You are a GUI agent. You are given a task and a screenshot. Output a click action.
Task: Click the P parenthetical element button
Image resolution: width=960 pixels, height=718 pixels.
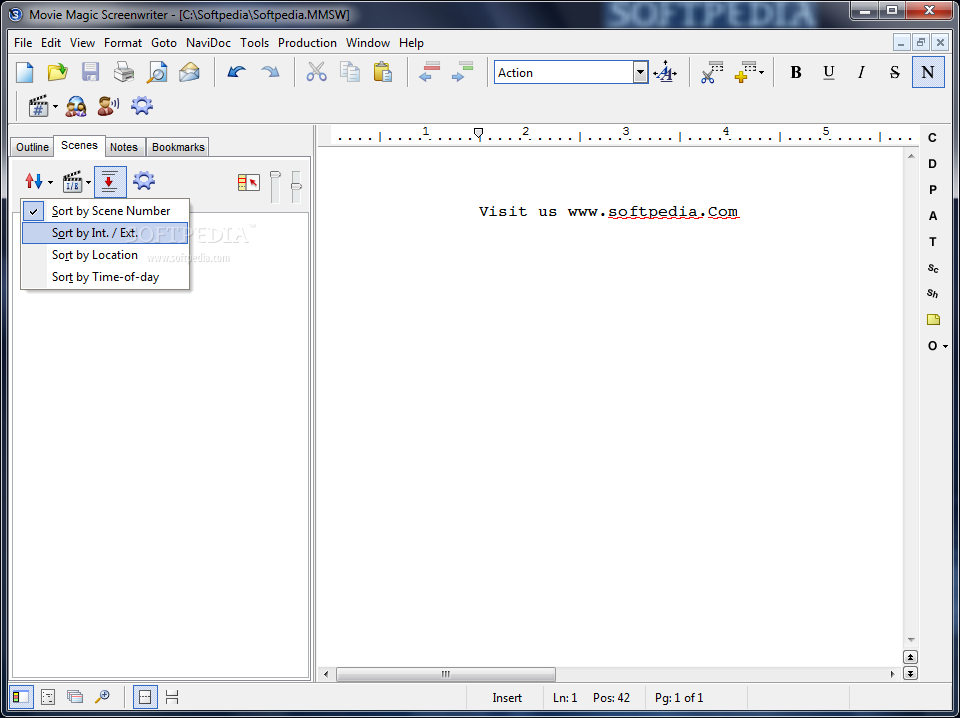coord(932,190)
